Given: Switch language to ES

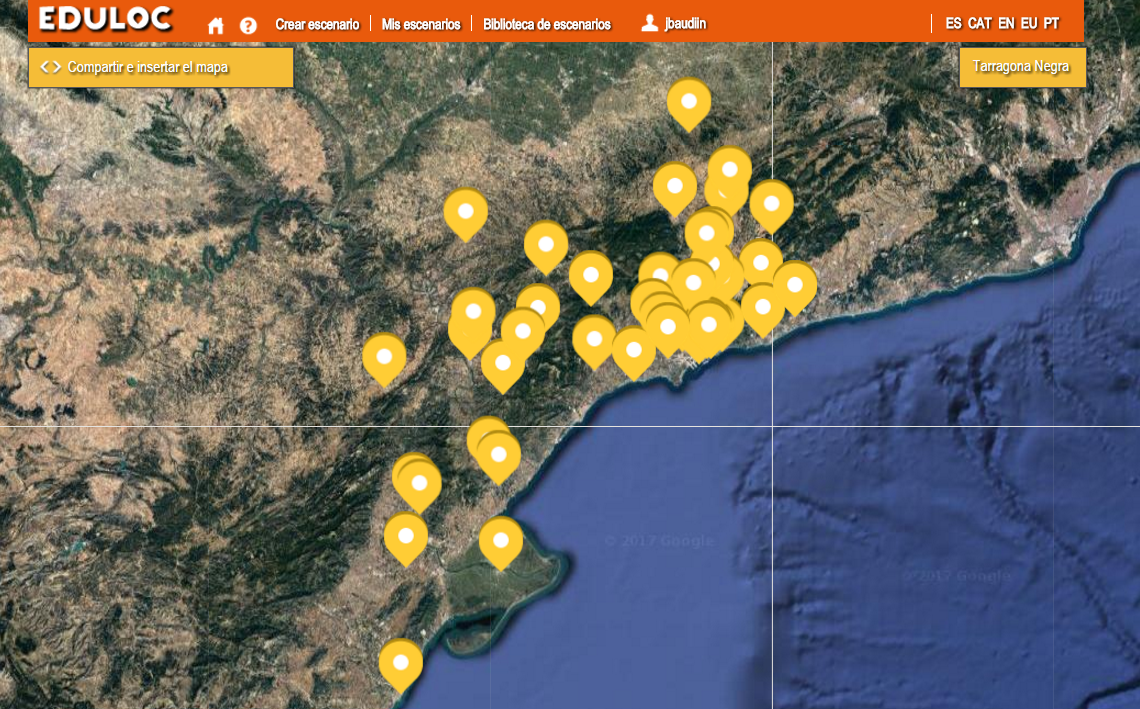Looking at the screenshot, I should point(954,23).
